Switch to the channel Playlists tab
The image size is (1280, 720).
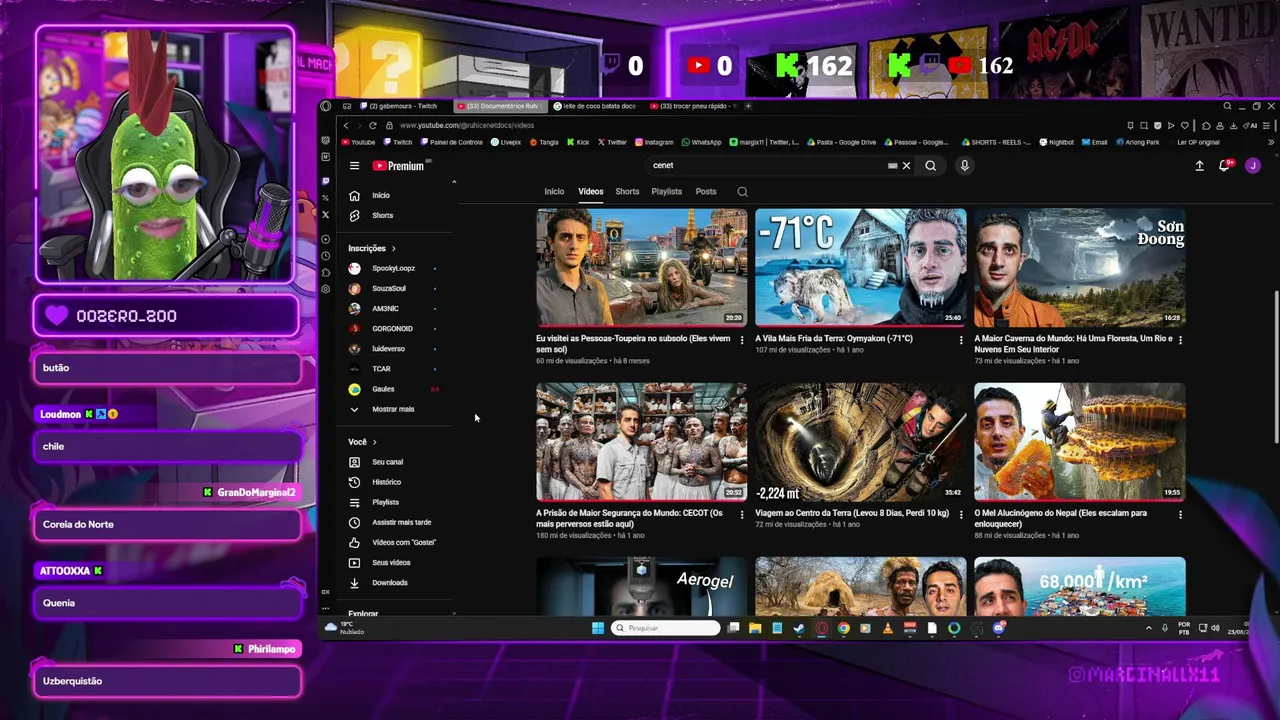[x=666, y=192]
